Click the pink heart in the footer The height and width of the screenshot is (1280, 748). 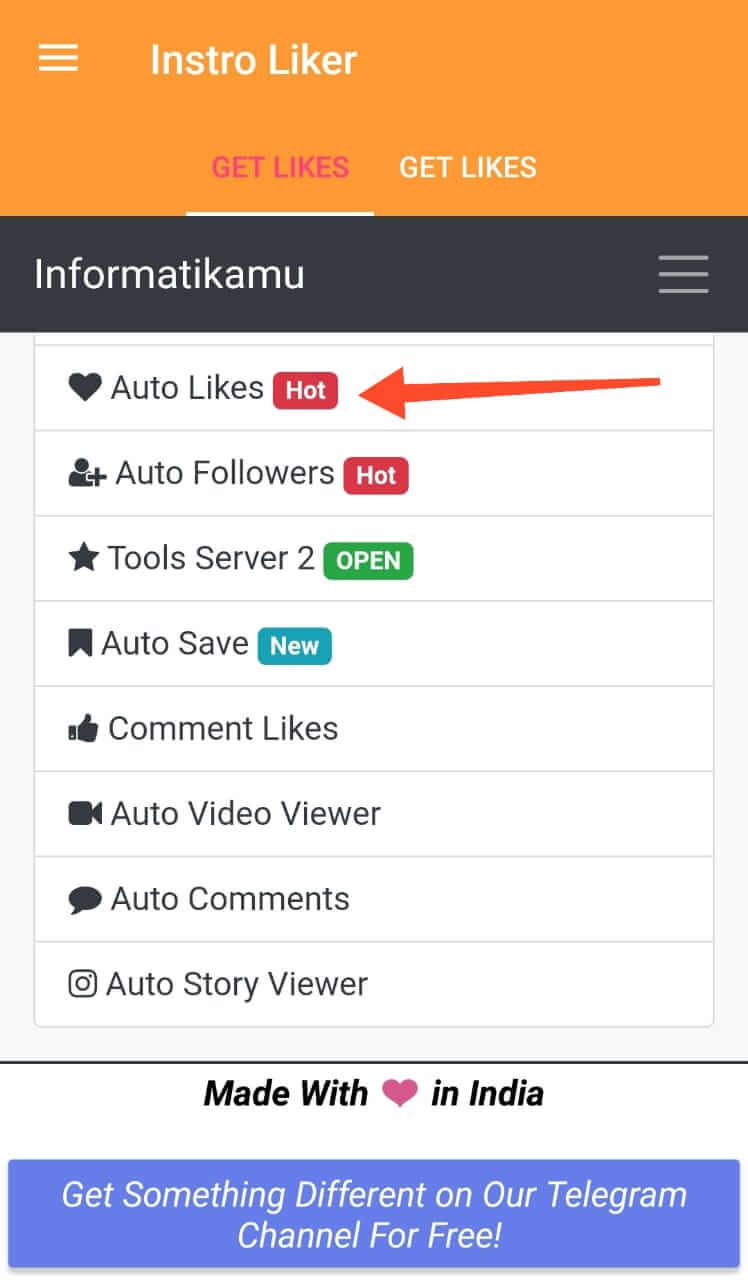(399, 1095)
